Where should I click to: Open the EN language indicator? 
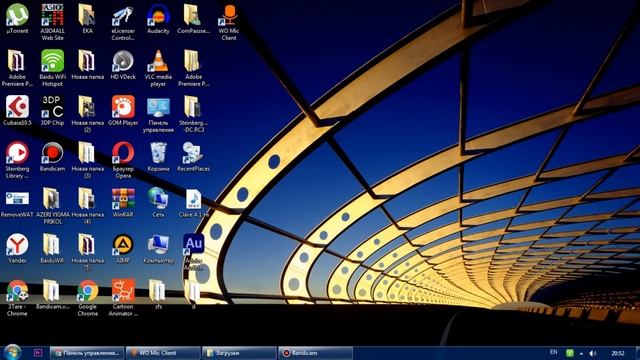(x=553, y=352)
